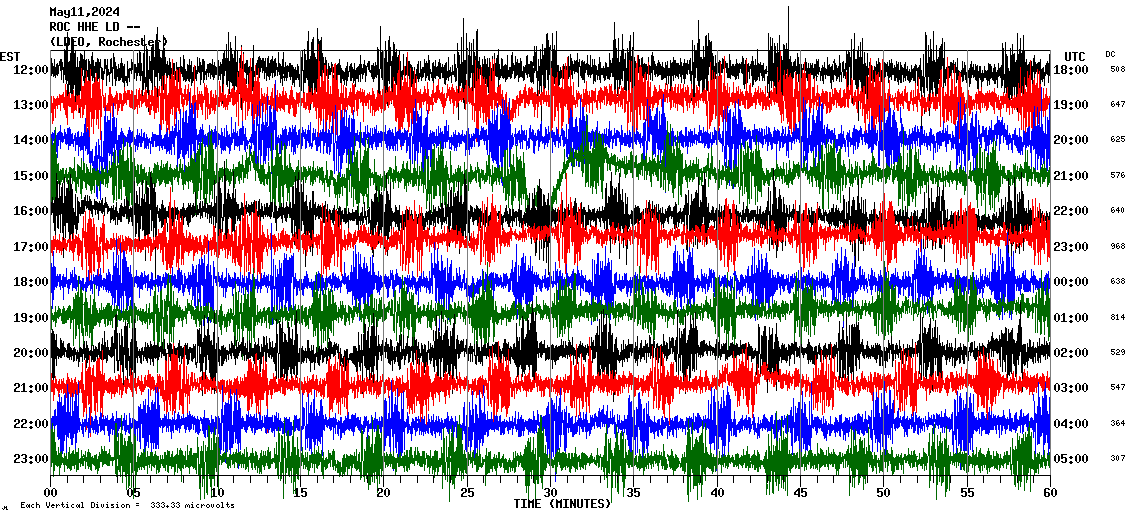Click the 60 minute axis tick label

click(1049, 493)
